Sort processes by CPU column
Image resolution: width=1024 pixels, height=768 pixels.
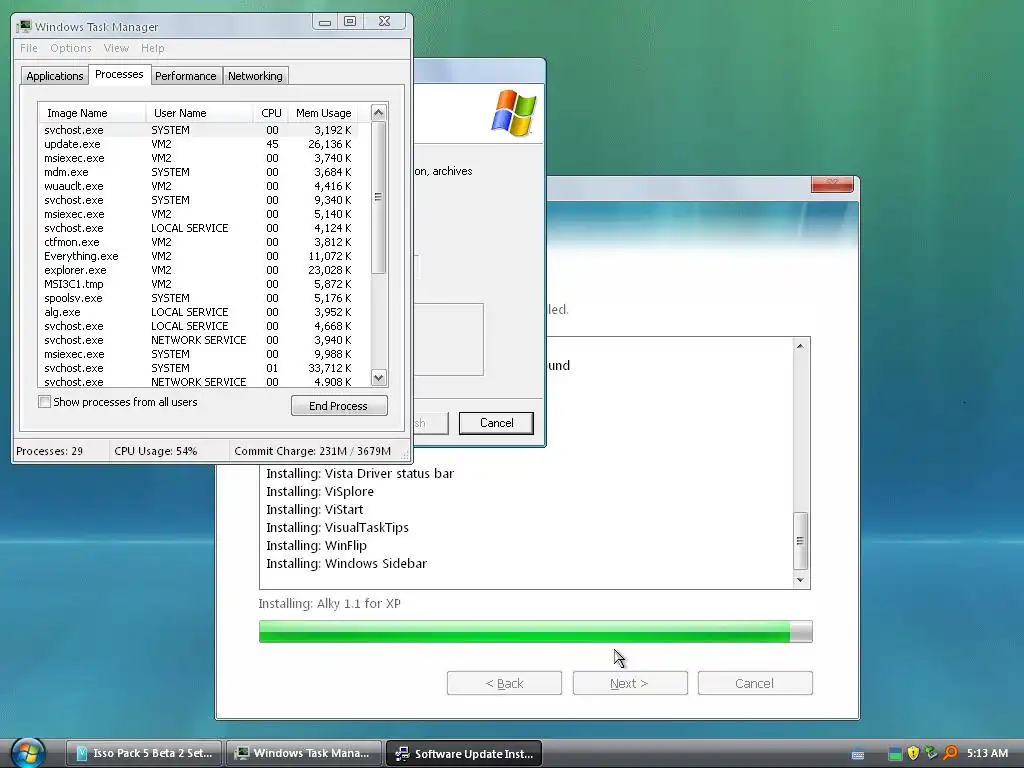click(270, 113)
